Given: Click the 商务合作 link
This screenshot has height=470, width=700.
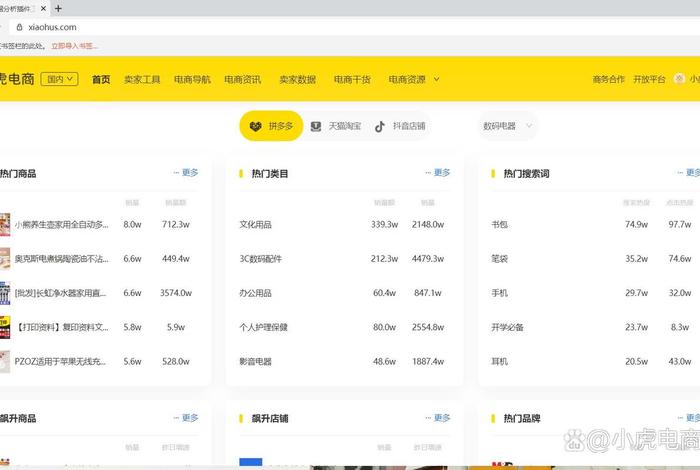Looking at the screenshot, I should 608,79.
